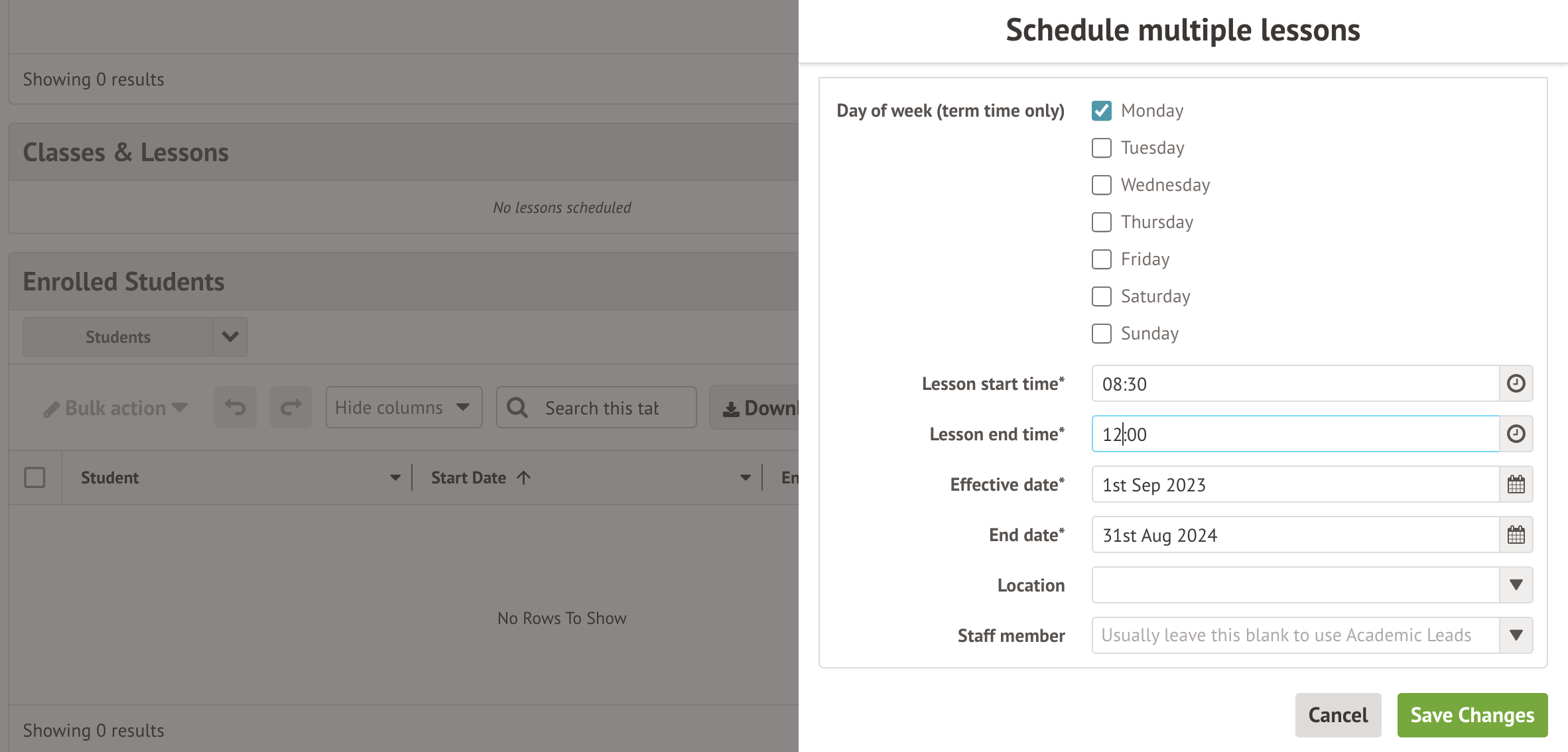Click the Save Changes button

pos(1472,715)
